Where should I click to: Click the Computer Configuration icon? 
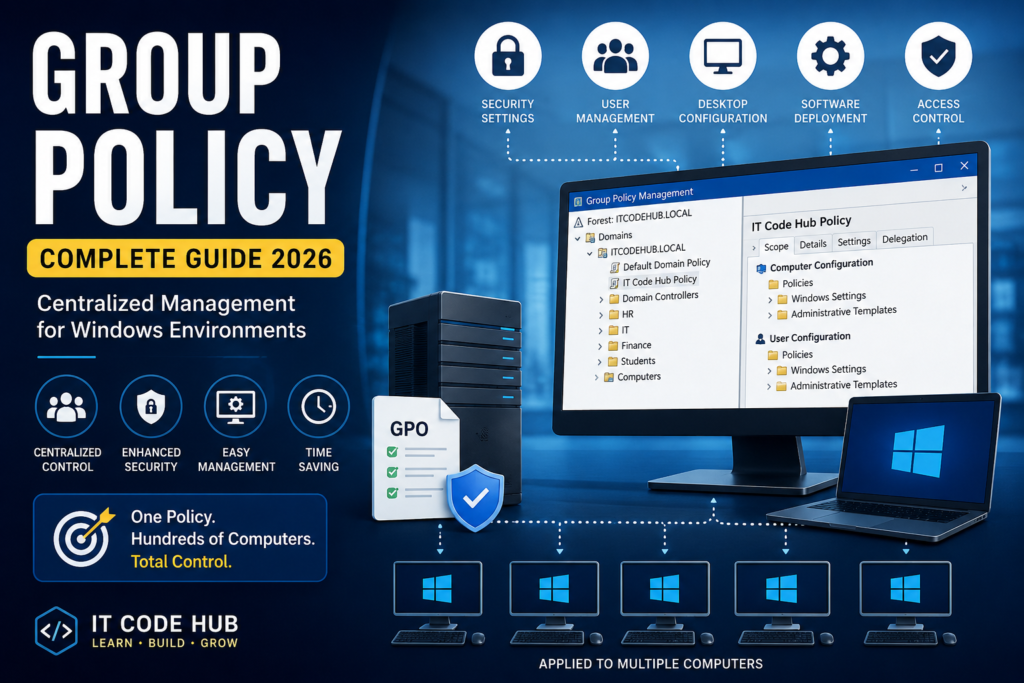tap(761, 268)
